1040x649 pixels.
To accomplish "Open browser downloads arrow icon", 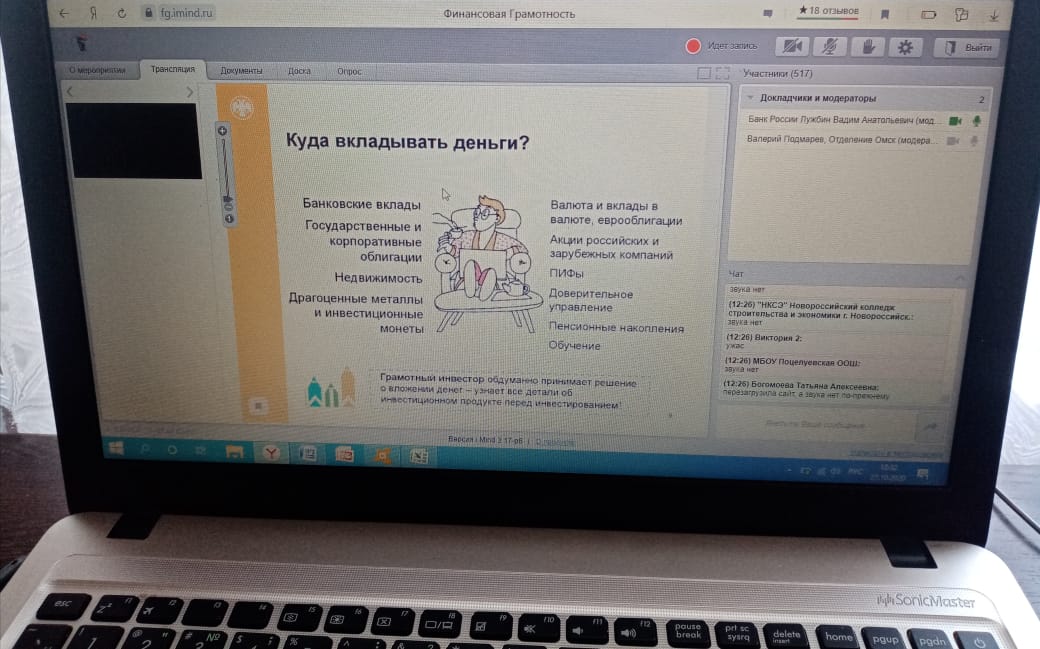I will tap(994, 15).
